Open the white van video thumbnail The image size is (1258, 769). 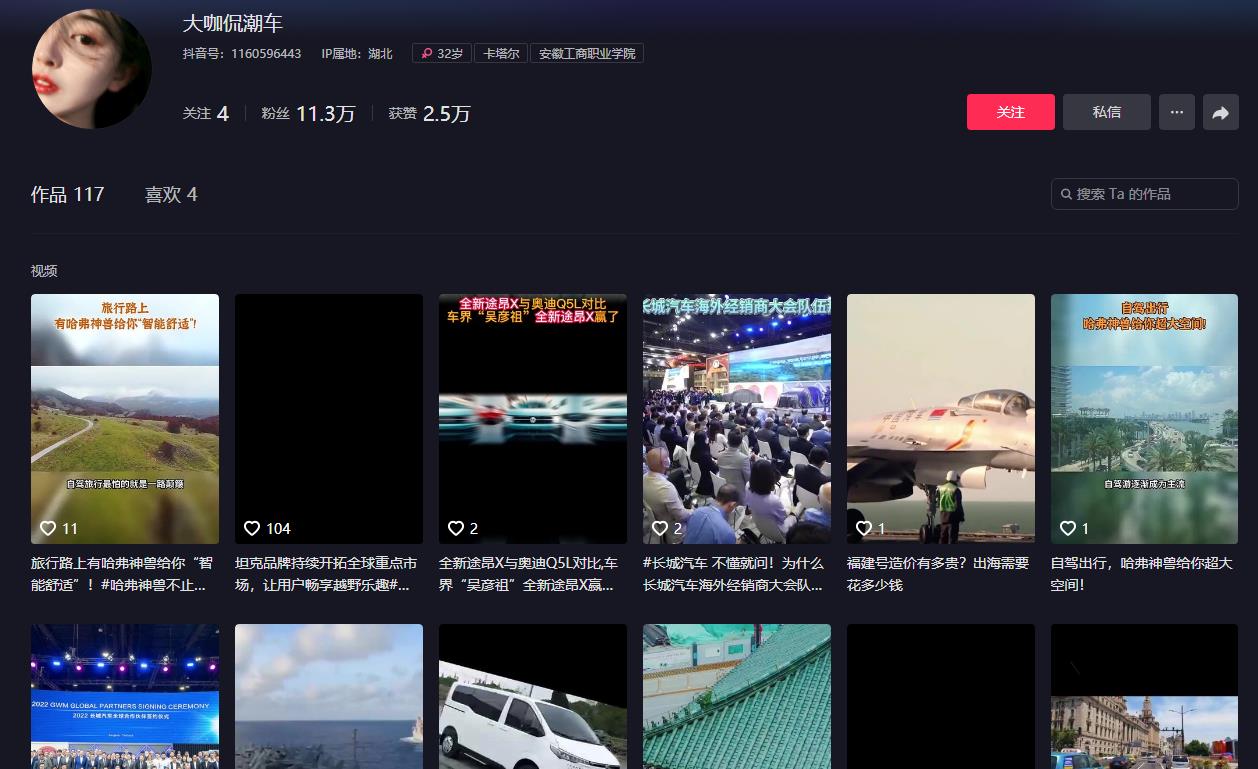tap(533, 697)
